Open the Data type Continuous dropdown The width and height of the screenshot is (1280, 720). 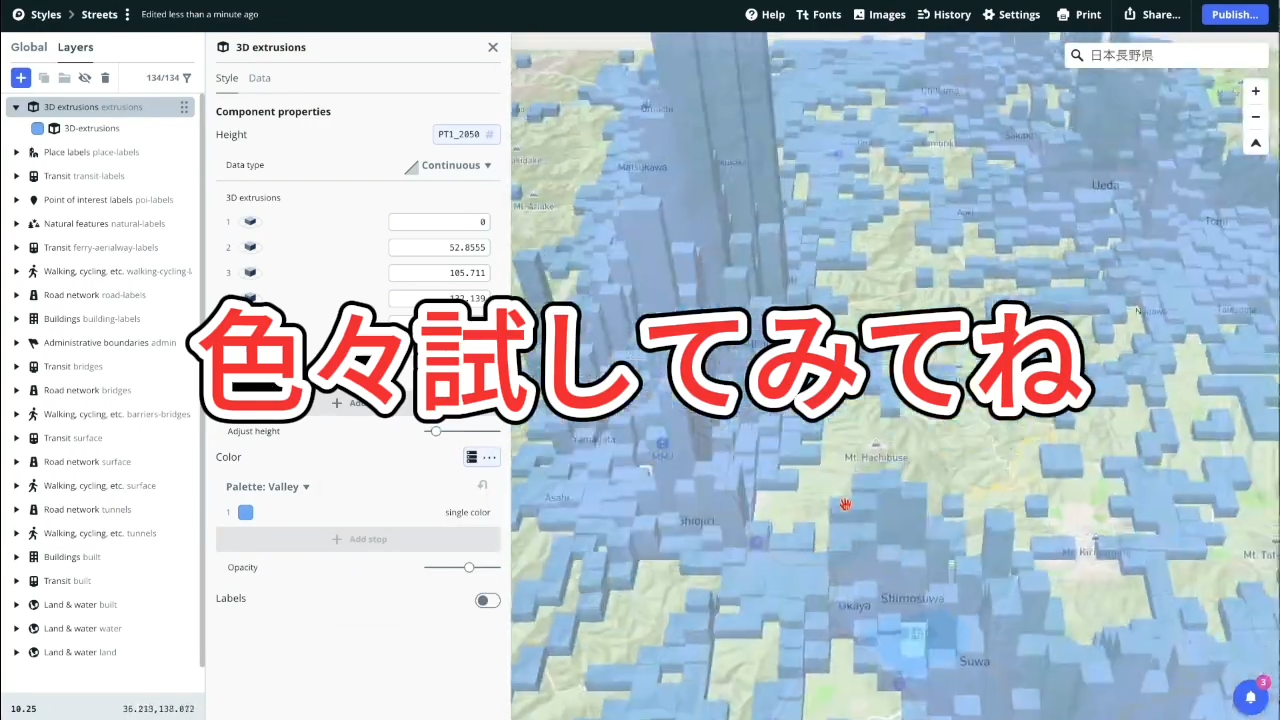point(455,165)
